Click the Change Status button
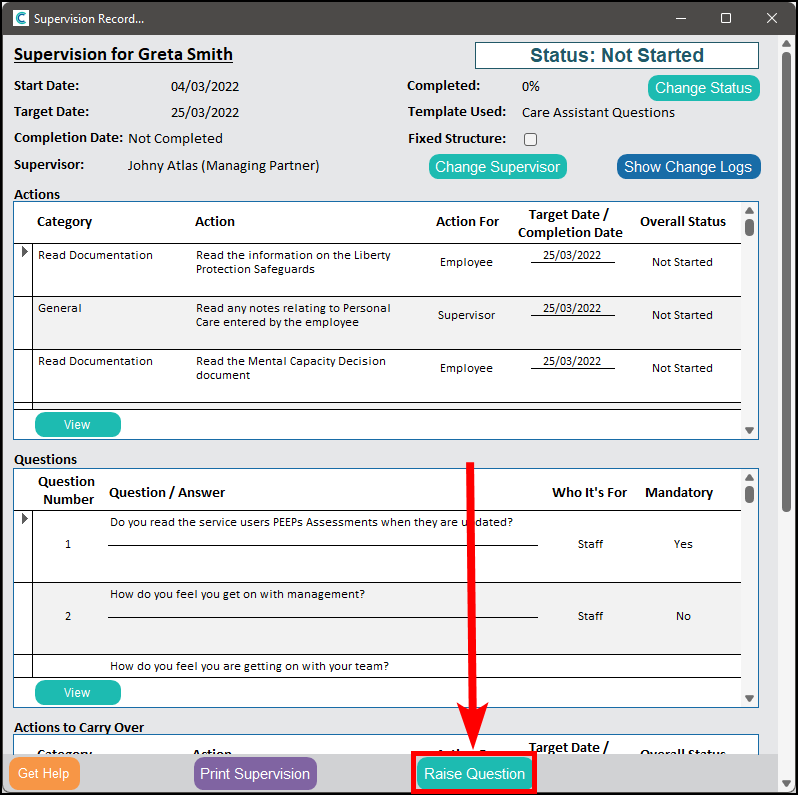The height and width of the screenshot is (795, 798). tap(703, 88)
